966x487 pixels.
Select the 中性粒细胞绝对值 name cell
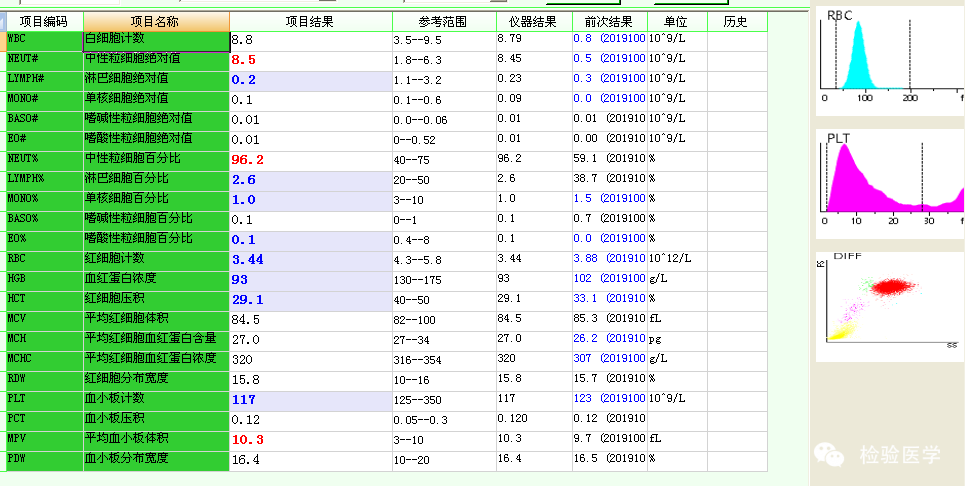tap(156, 62)
